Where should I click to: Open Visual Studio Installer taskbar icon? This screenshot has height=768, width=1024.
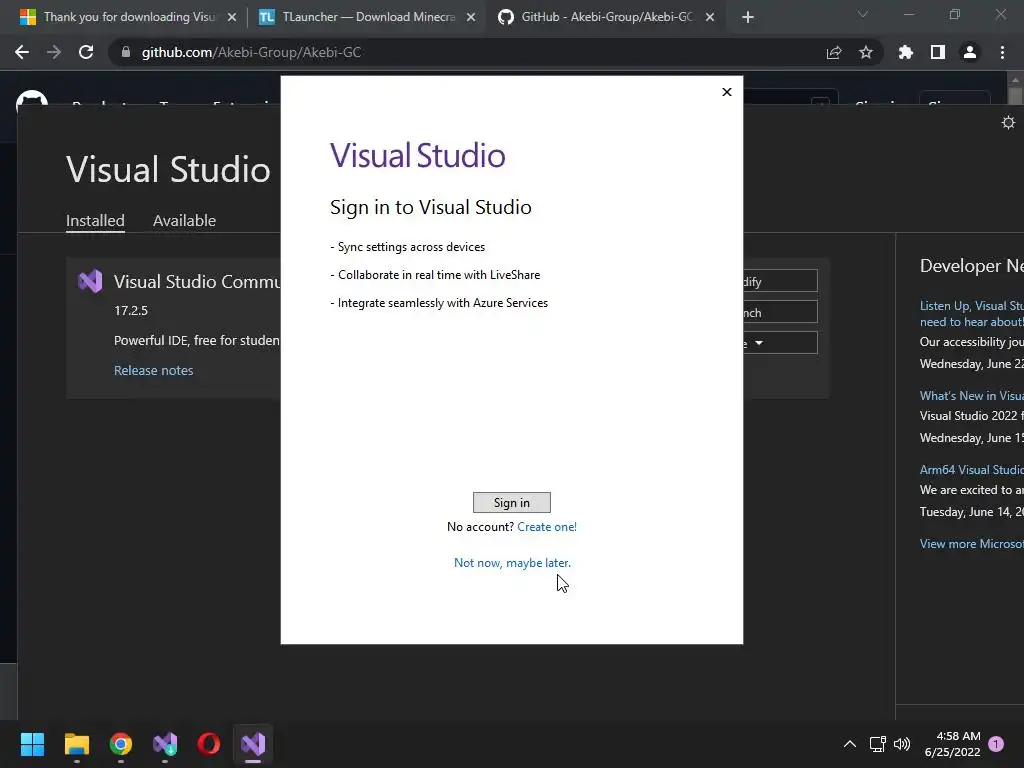tap(165, 744)
